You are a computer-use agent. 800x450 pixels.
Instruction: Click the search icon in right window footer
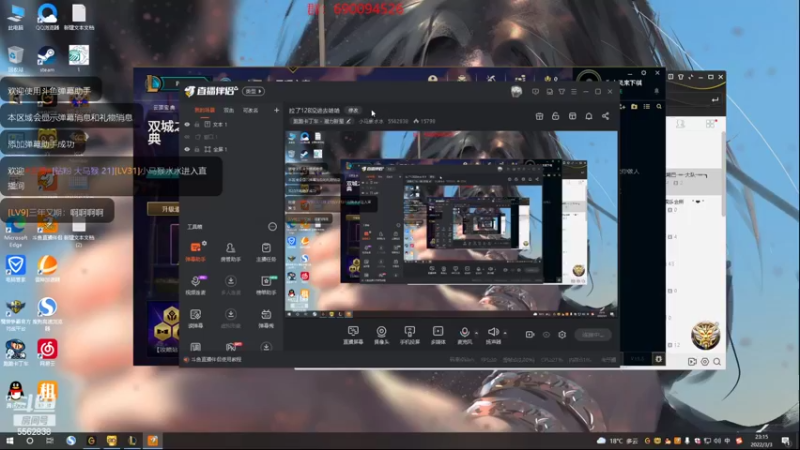pyautogui.click(x=717, y=362)
